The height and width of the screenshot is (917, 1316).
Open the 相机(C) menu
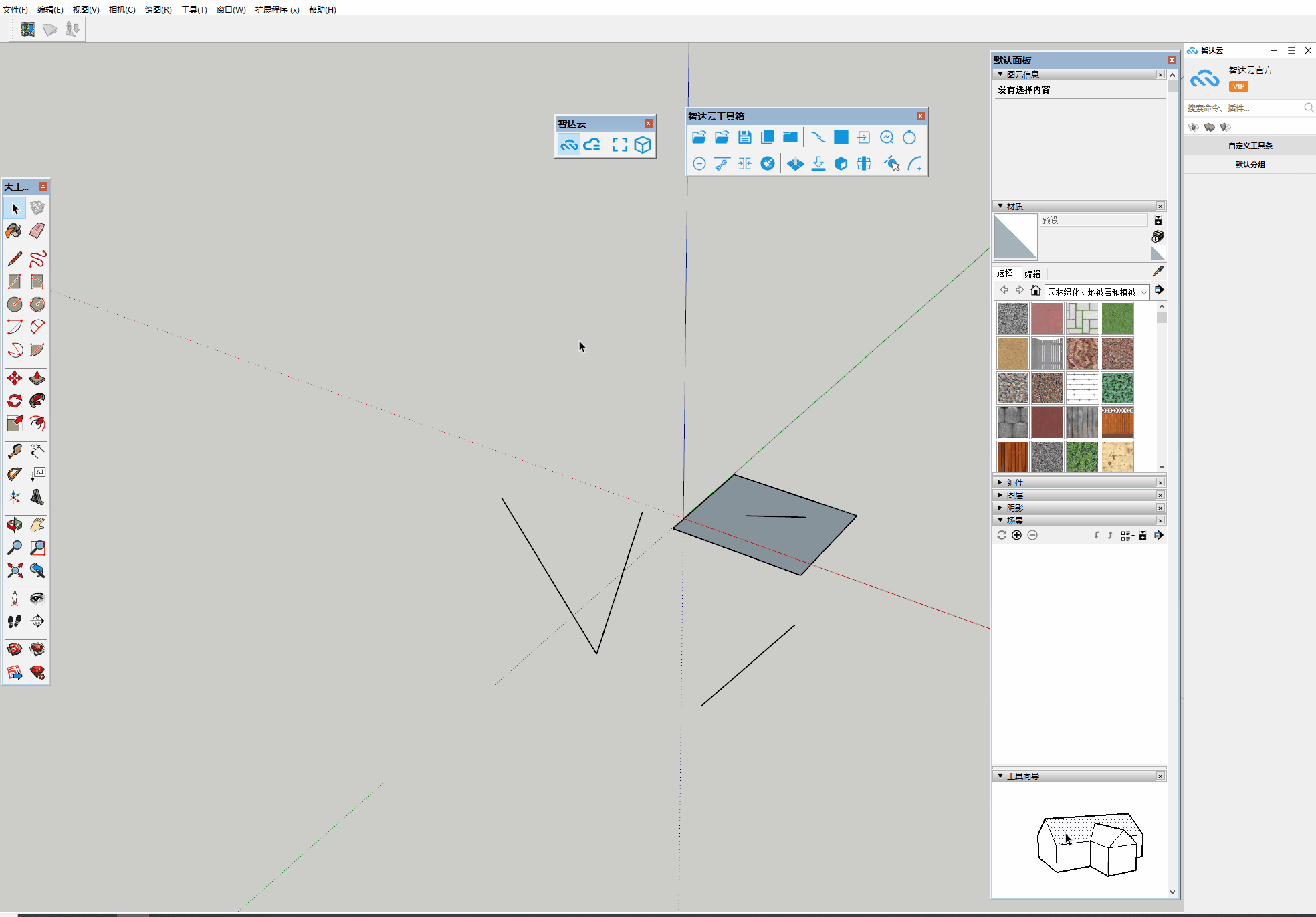[x=122, y=9]
